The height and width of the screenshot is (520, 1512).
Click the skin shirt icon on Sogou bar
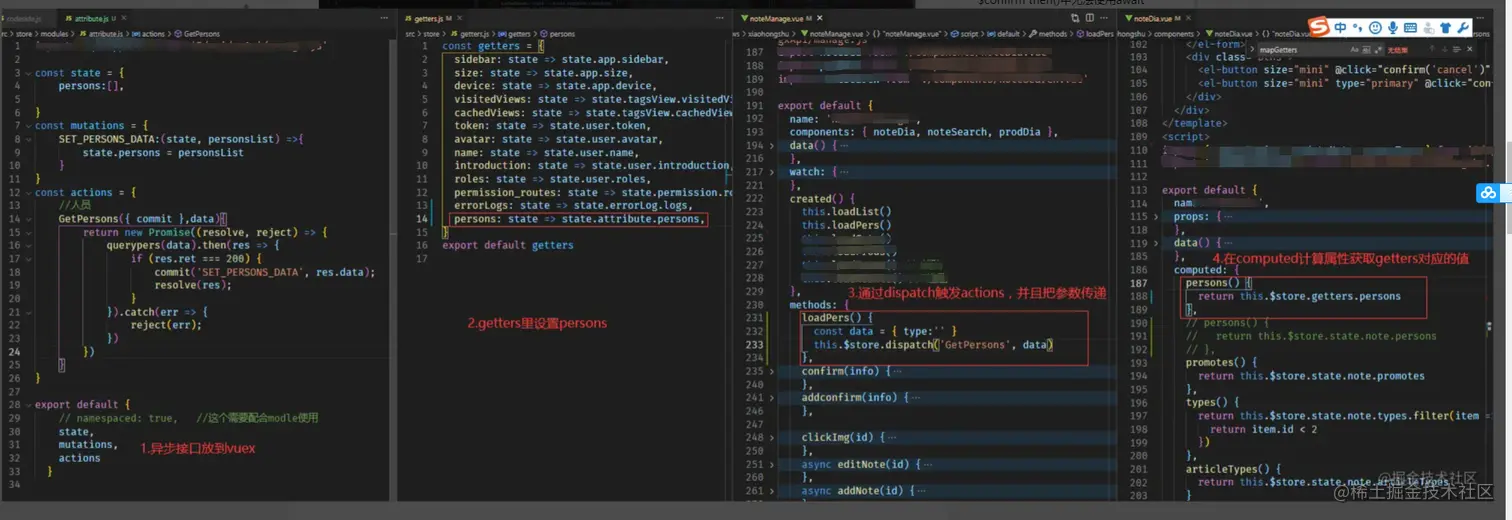point(1446,28)
